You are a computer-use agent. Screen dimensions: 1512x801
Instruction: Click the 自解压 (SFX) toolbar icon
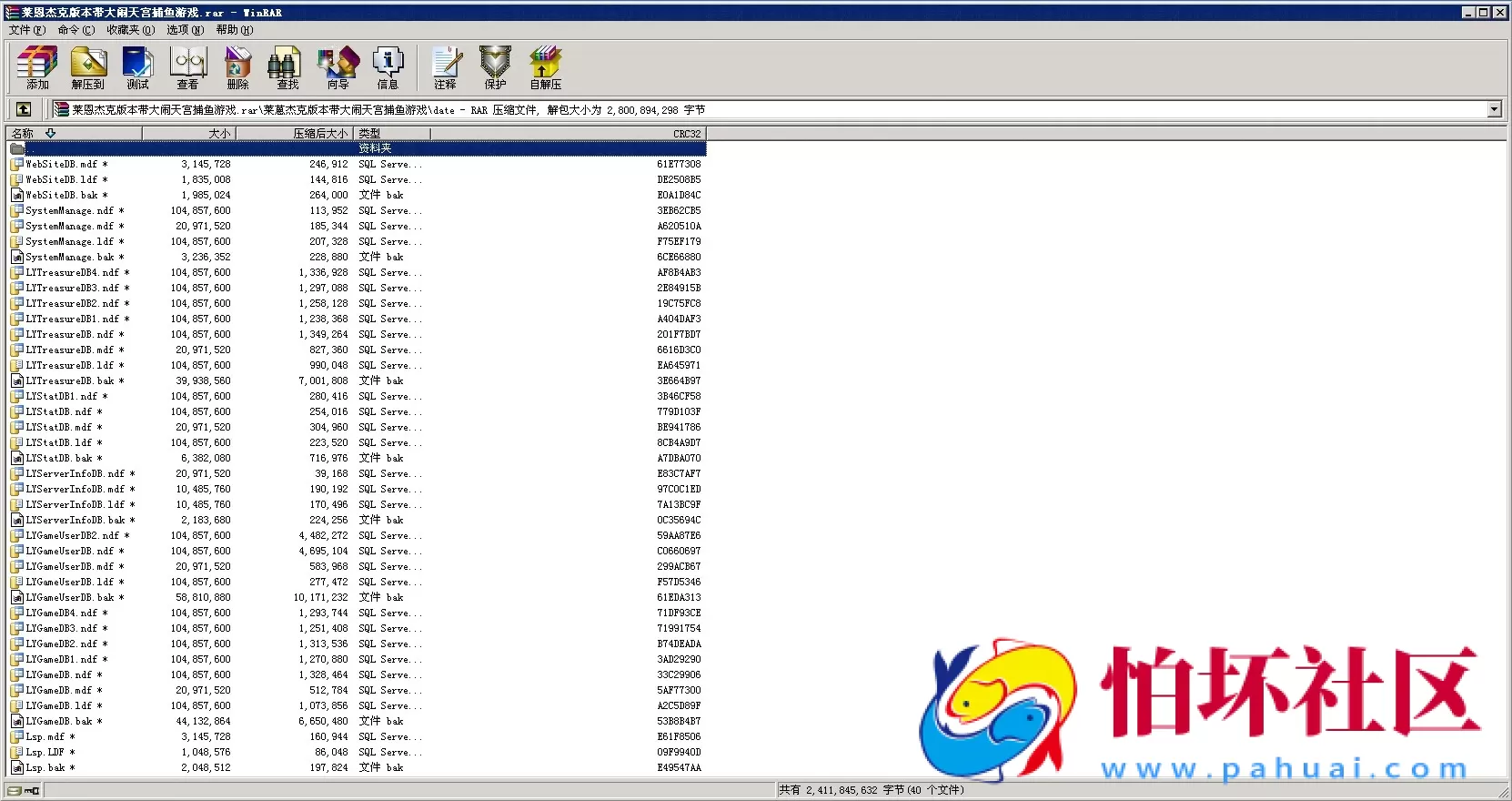pos(545,68)
